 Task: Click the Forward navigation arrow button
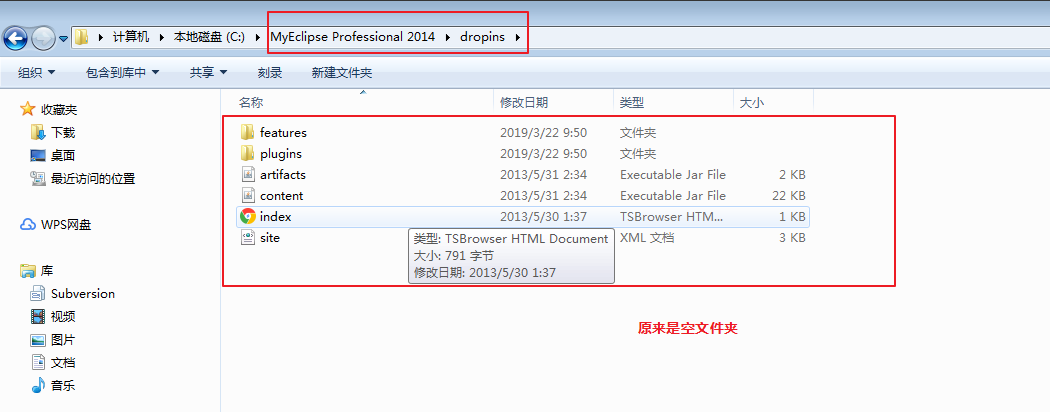point(44,38)
